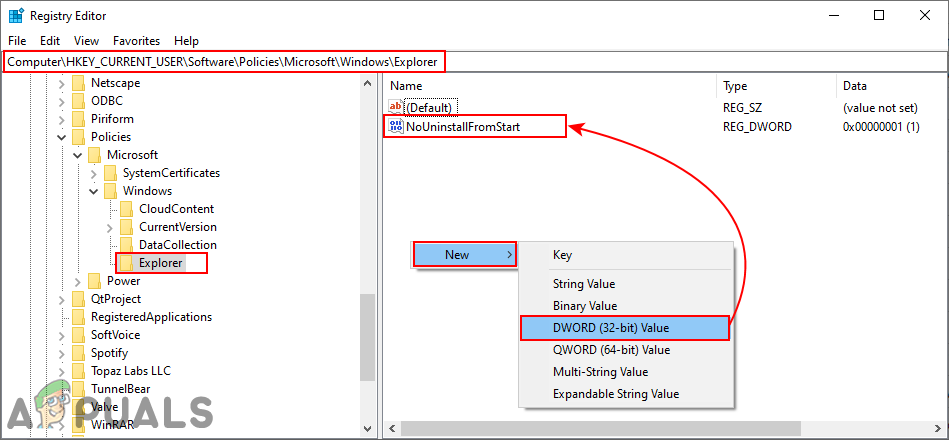Select the Explorer key in tree
This screenshot has height=440, width=949.
(x=160, y=263)
